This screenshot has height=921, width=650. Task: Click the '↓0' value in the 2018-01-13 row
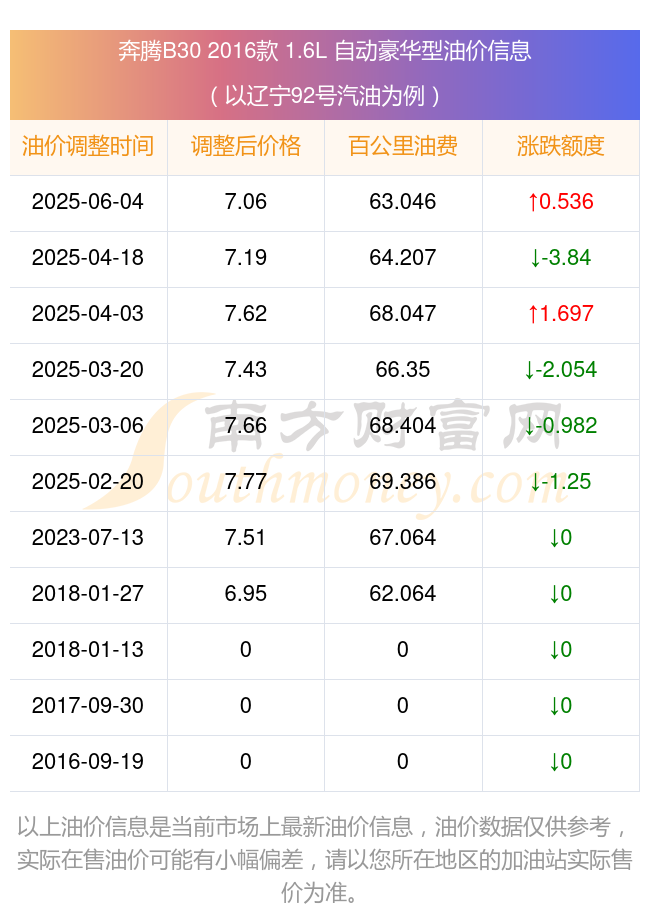coord(561,650)
